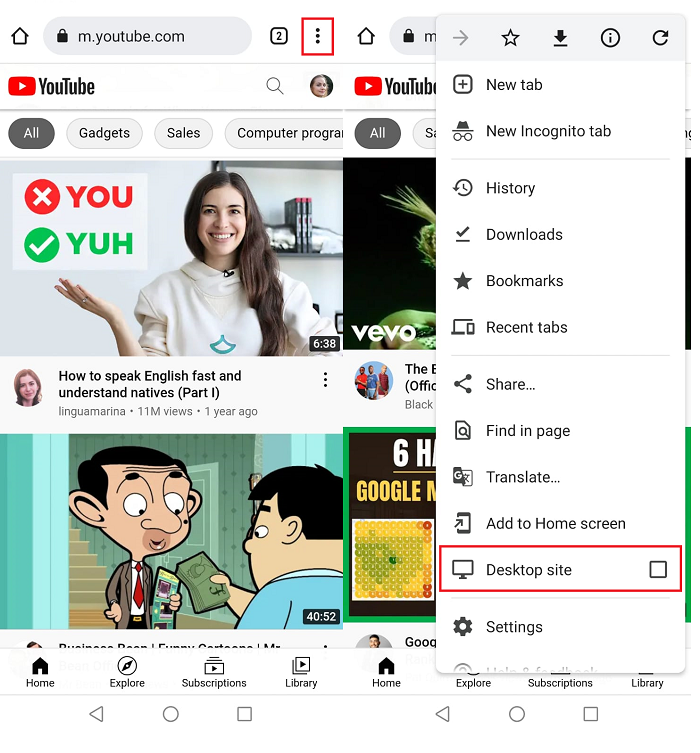Select the Gadgets filter chip
The width and height of the screenshot is (700, 753).
coord(104,133)
